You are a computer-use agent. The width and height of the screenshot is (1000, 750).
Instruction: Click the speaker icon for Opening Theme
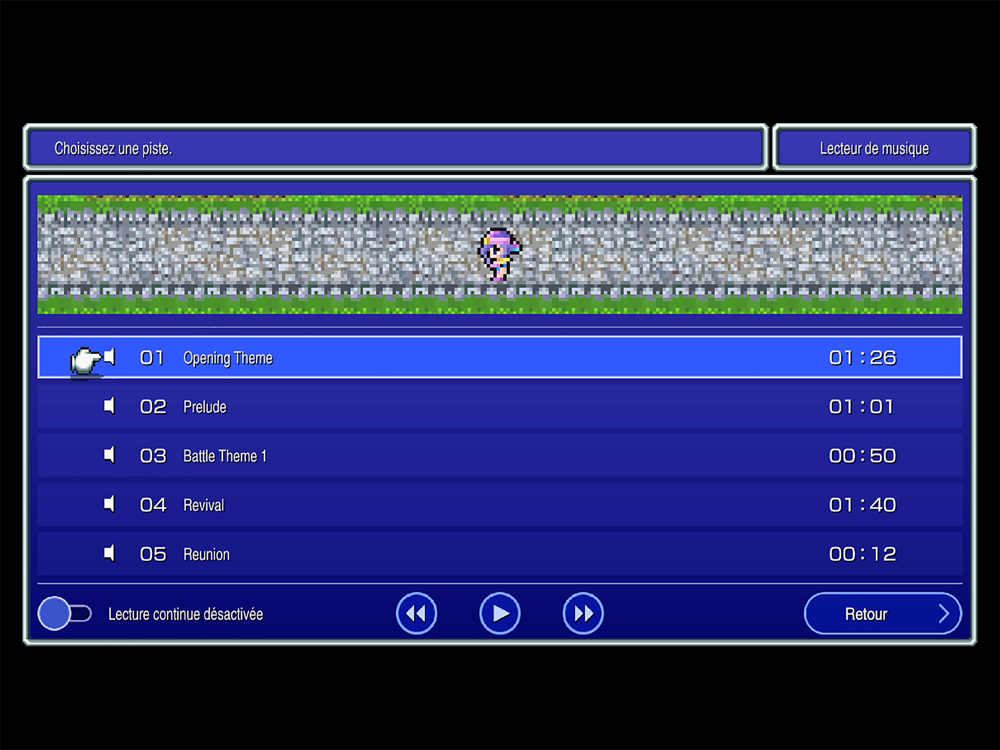(110, 357)
